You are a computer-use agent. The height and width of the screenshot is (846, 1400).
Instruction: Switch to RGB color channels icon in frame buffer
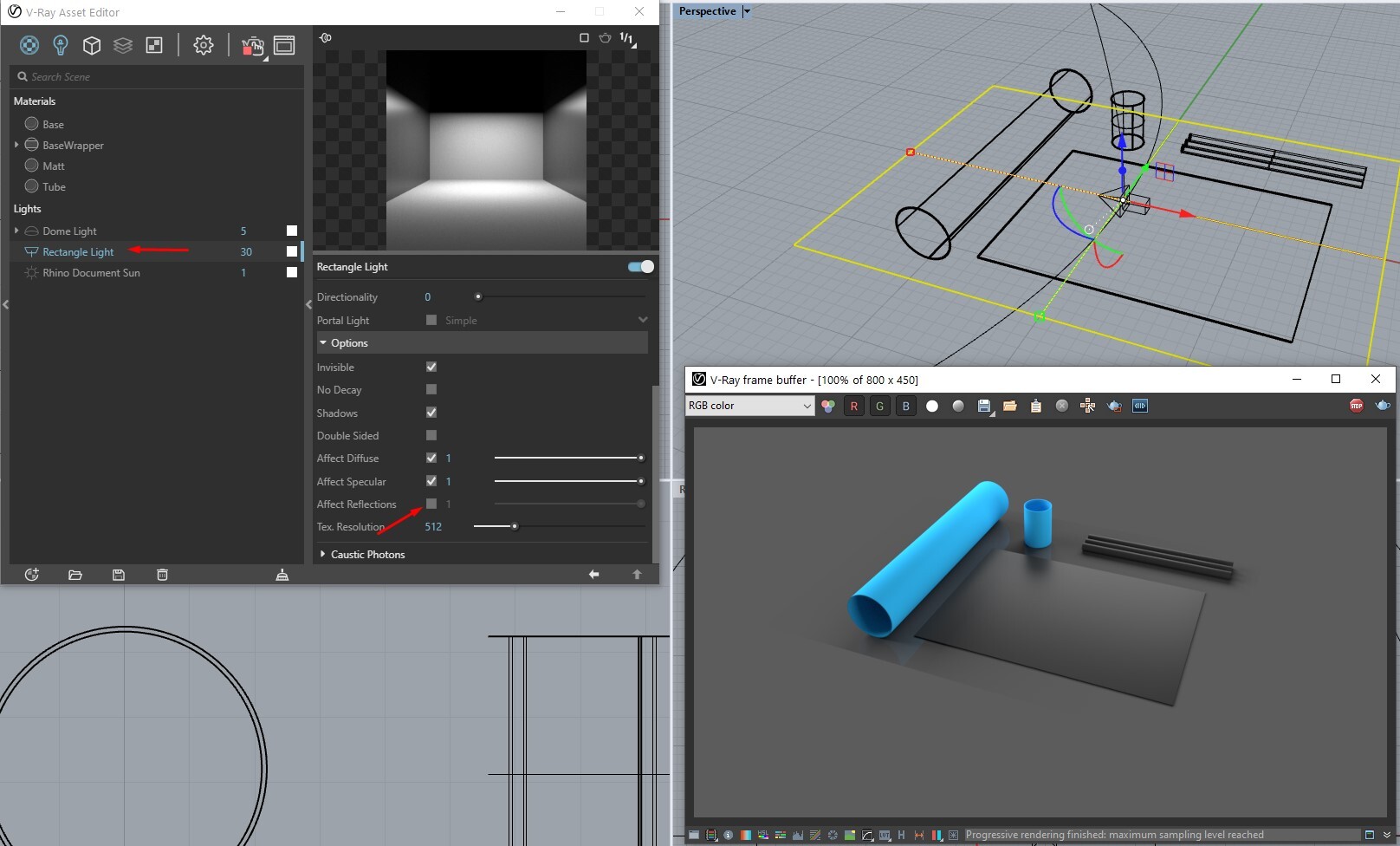click(828, 406)
